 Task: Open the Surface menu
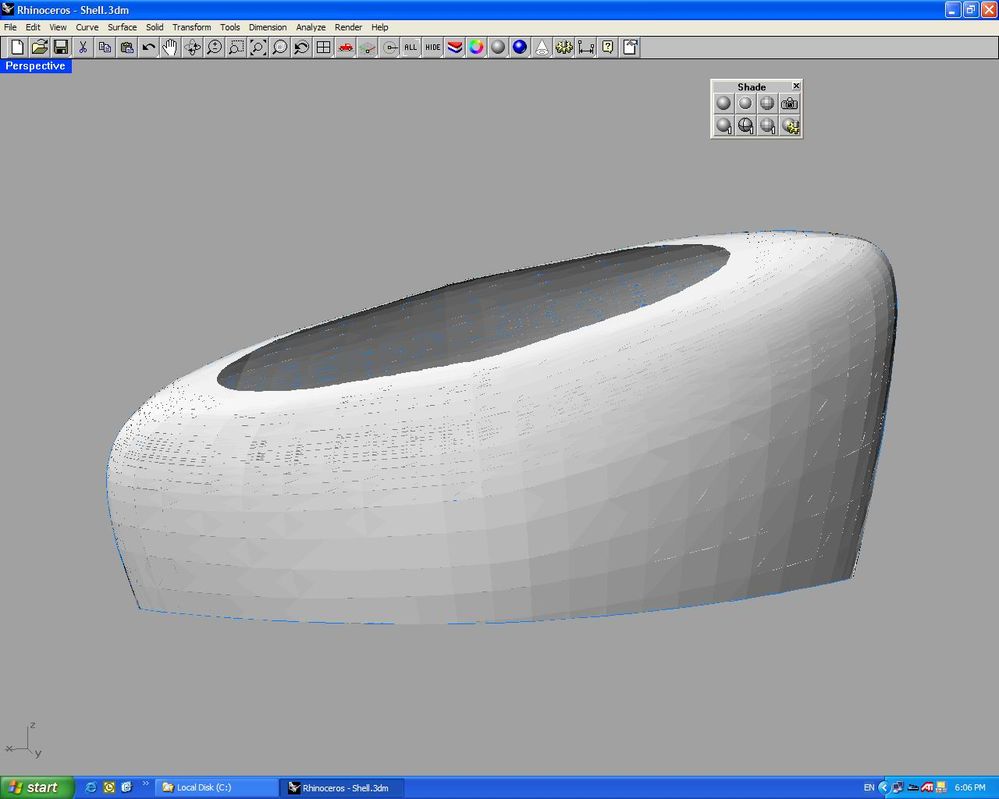(122, 27)
